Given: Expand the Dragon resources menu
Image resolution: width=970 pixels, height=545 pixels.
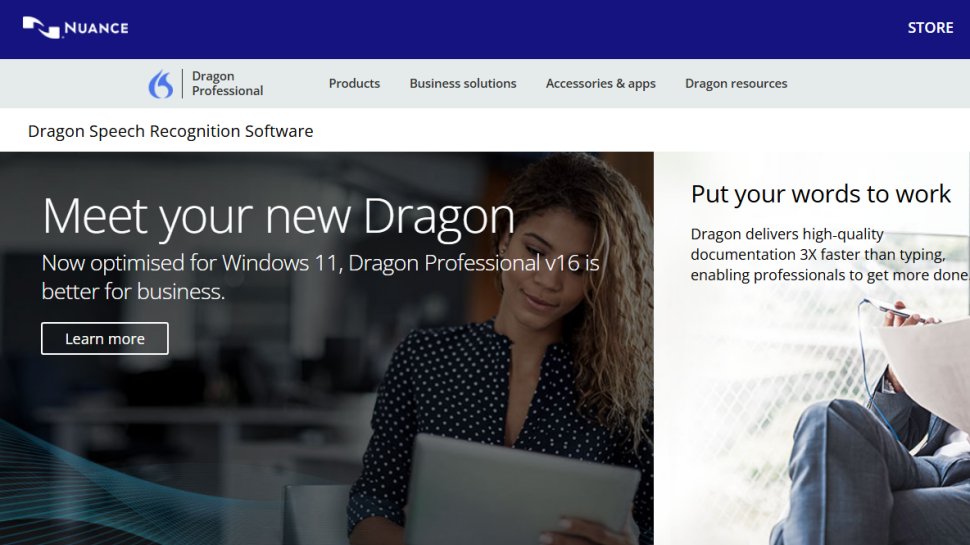Looking at the screenshot, I should [x=736, y=84].
